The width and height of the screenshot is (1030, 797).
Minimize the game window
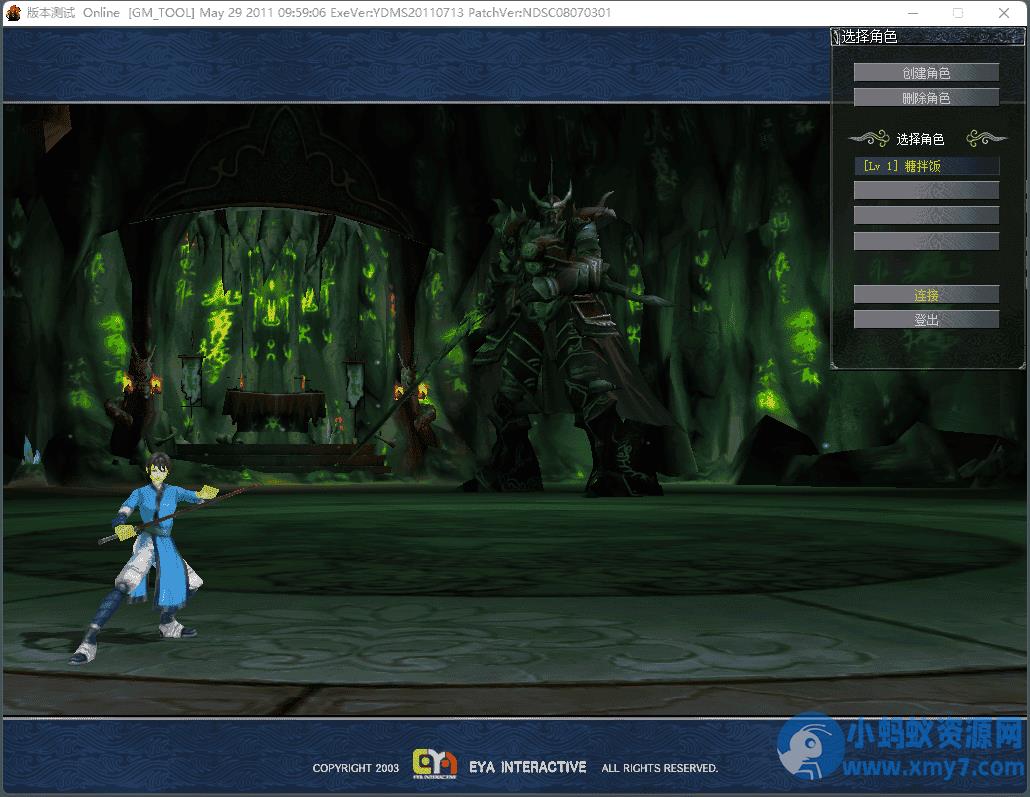point(912,12)
